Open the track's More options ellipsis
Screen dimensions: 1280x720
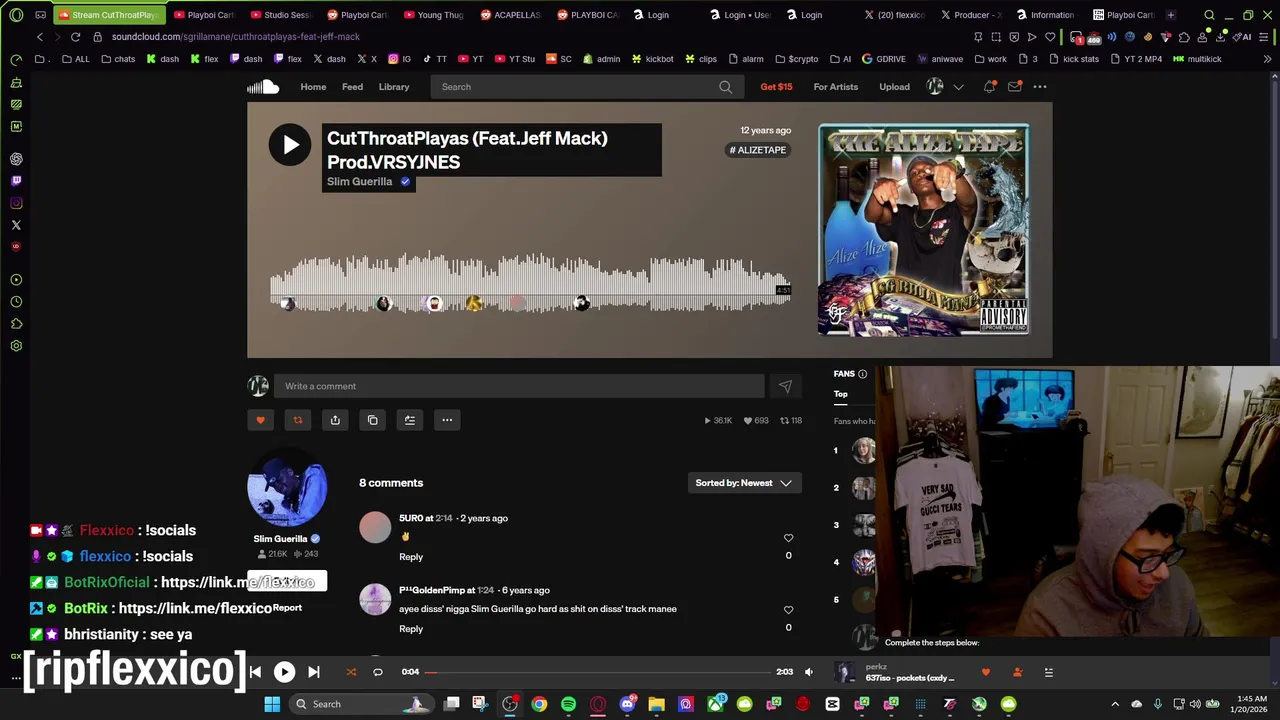447,420
